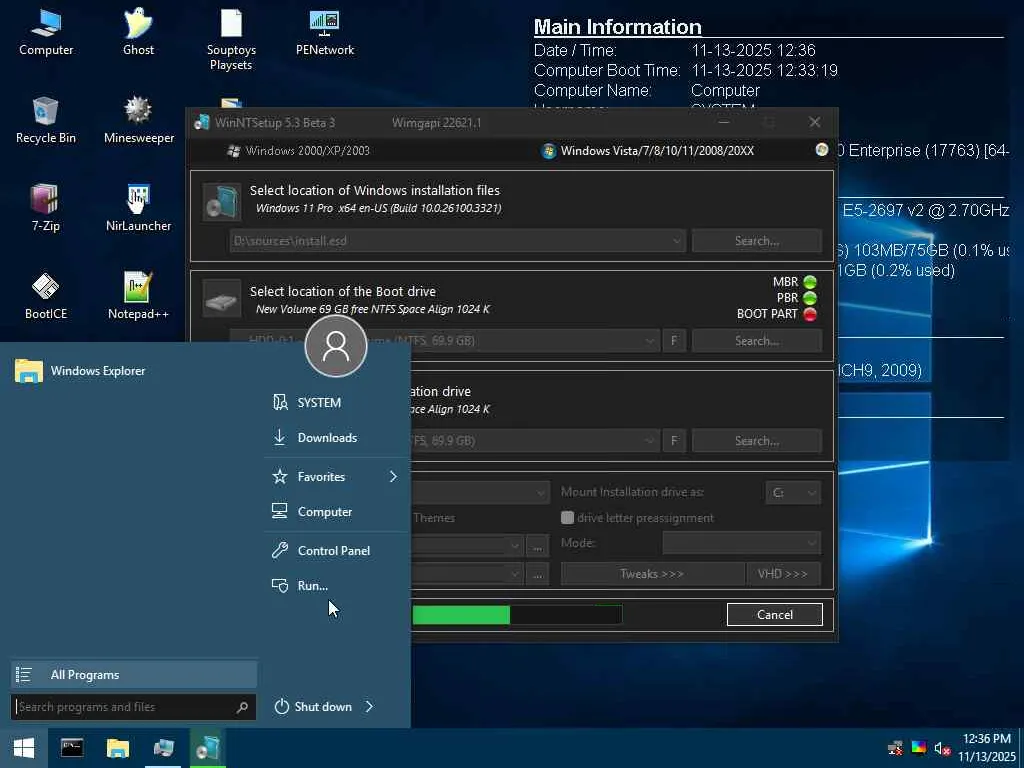Click Search... for installation files
This screenshot has height=768, width=1024.
click(x=757, y=241)
